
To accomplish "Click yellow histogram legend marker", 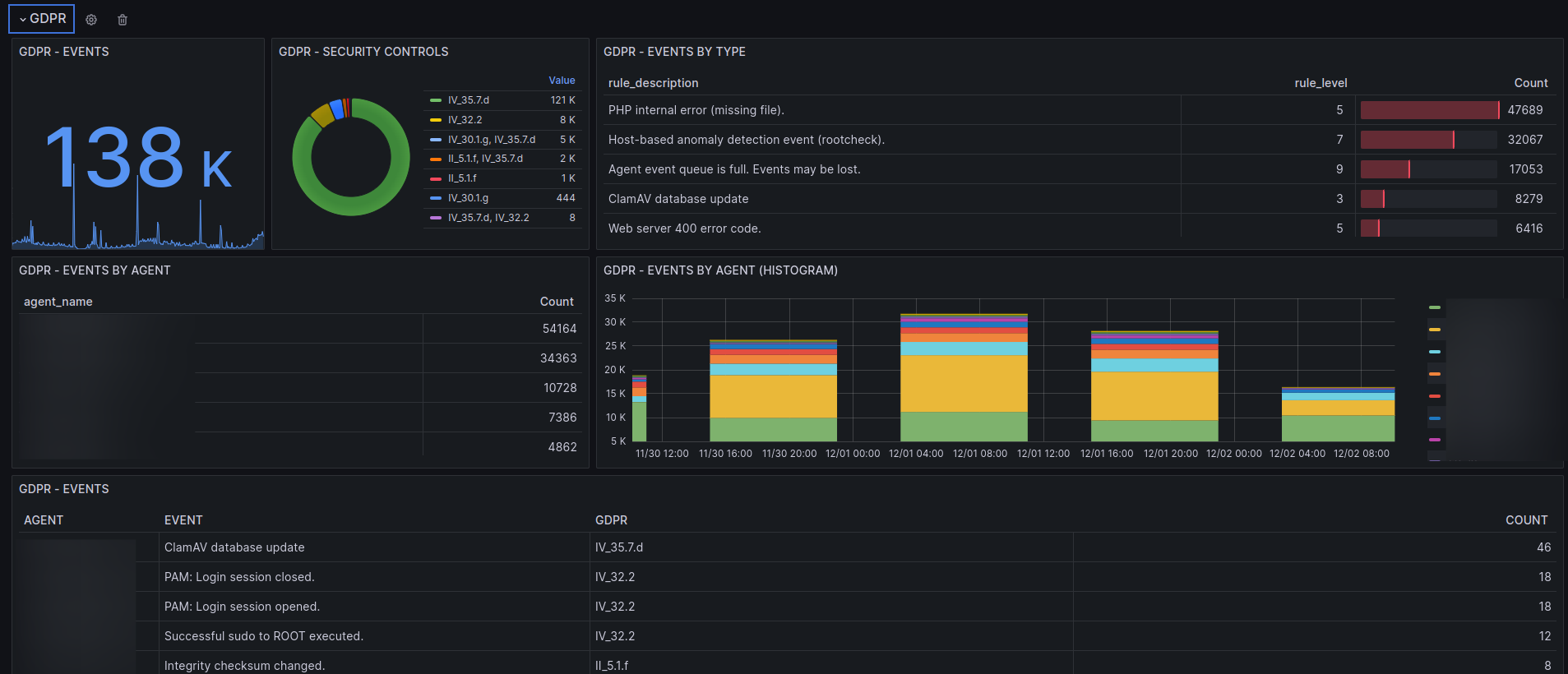I will point(1435,330).
